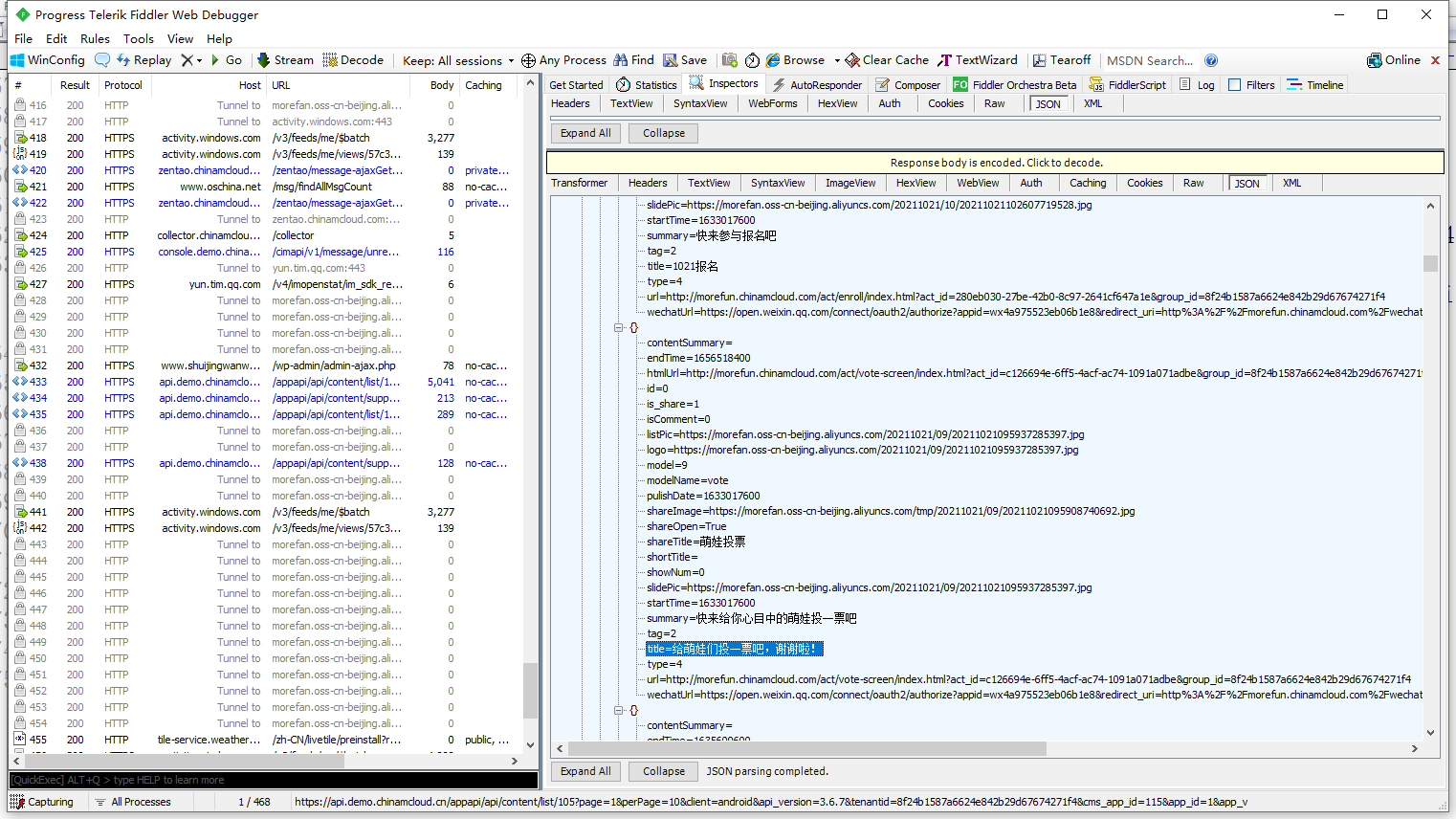Click the top Expand All button
1456x819 pixels.
point(585,133)
